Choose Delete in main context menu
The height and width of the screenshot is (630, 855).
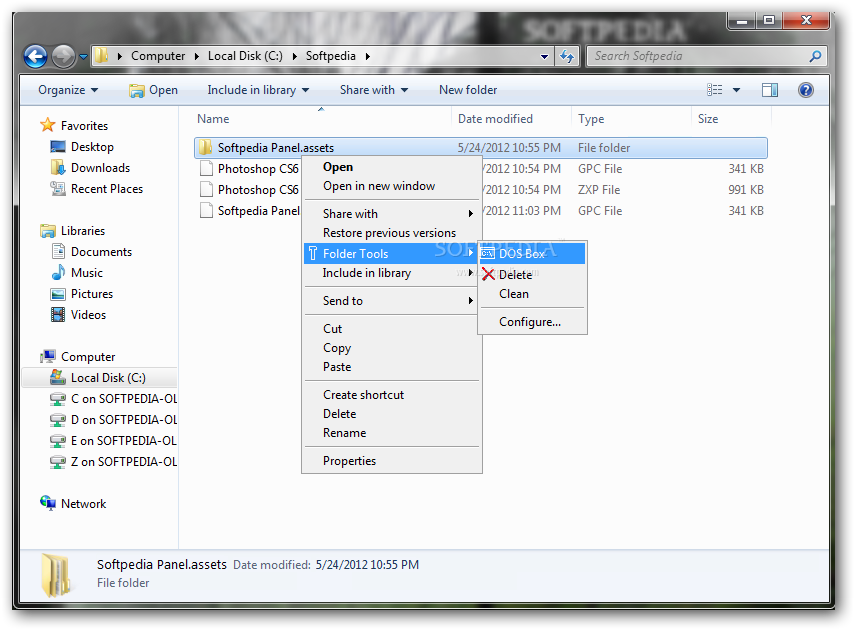pos(392,413)
